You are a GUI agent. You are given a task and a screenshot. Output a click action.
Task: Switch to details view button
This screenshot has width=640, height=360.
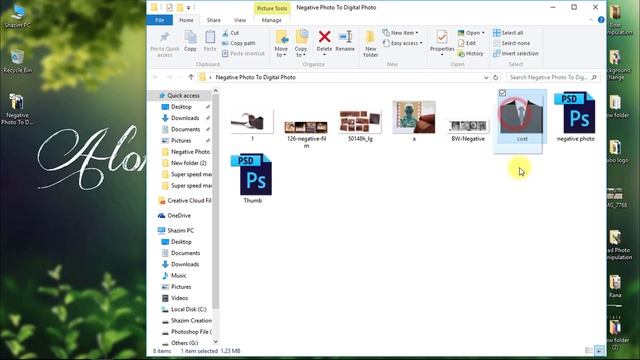(589, 351)
